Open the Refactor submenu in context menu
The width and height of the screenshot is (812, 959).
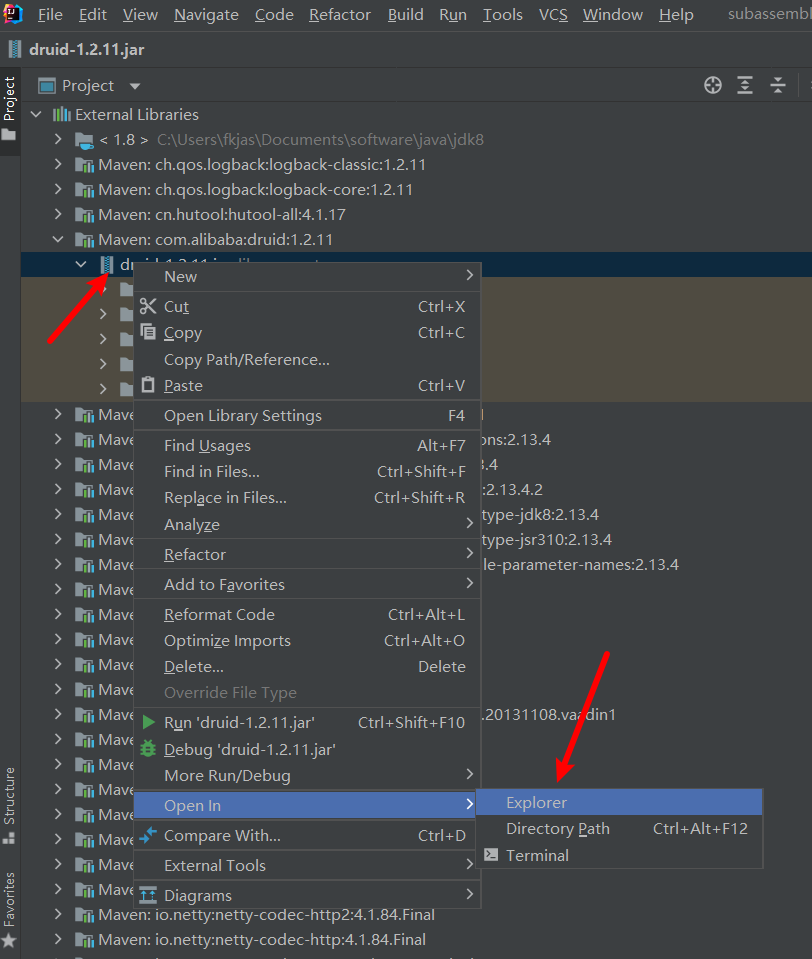coord(307,555)
